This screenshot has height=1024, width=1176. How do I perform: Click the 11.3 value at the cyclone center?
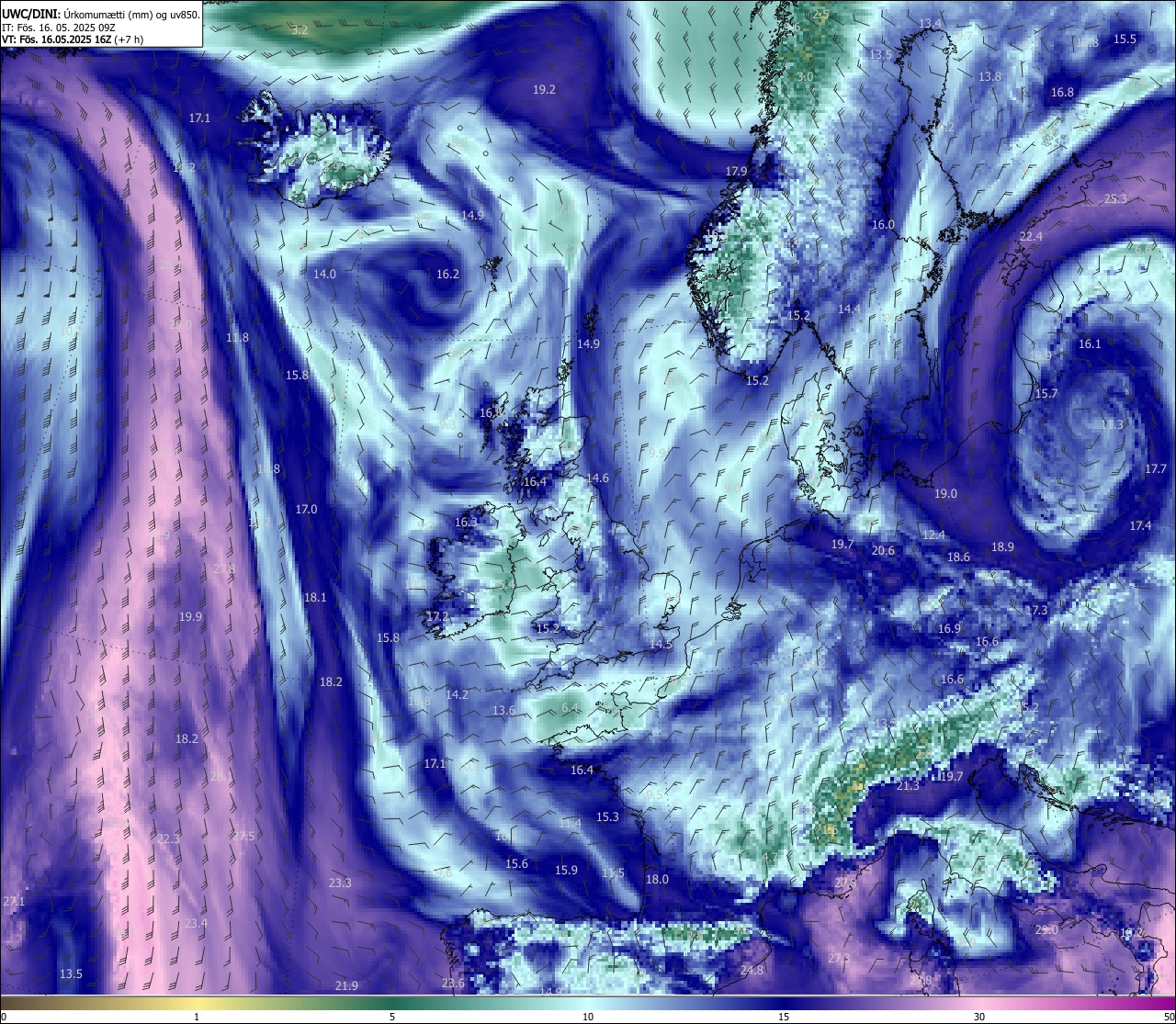coord(1112,425)
